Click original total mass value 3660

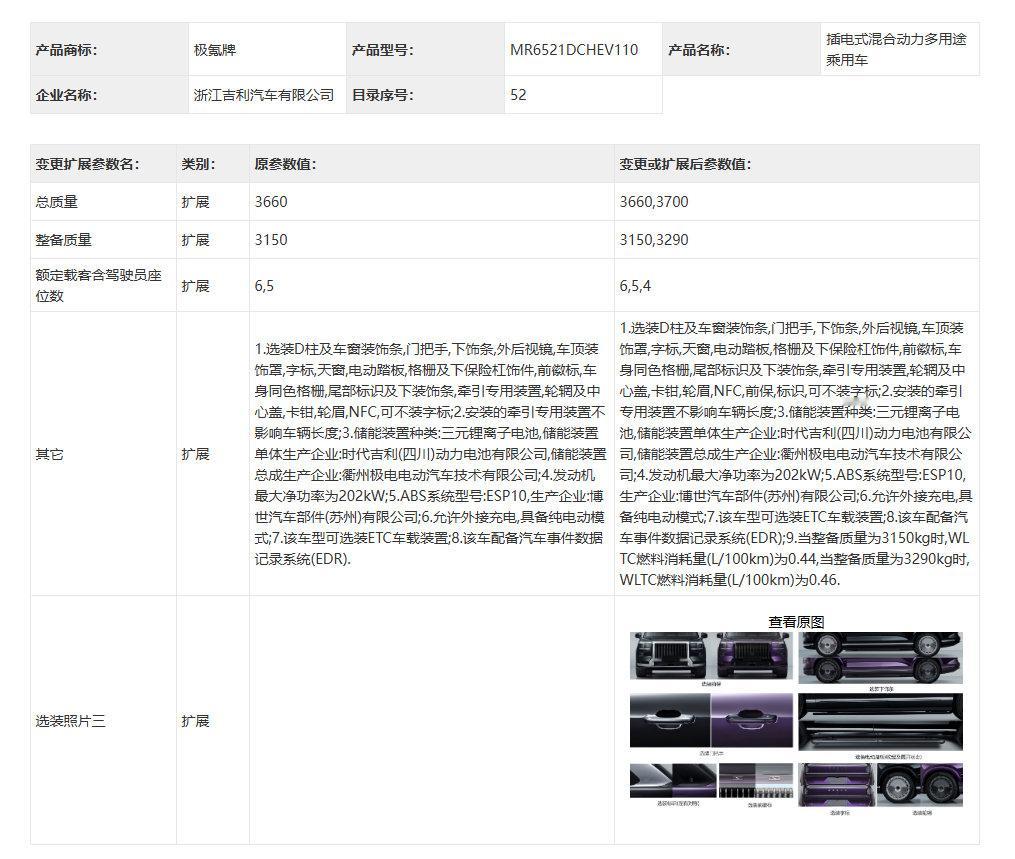pyautogui.click(x=271, y=202)
